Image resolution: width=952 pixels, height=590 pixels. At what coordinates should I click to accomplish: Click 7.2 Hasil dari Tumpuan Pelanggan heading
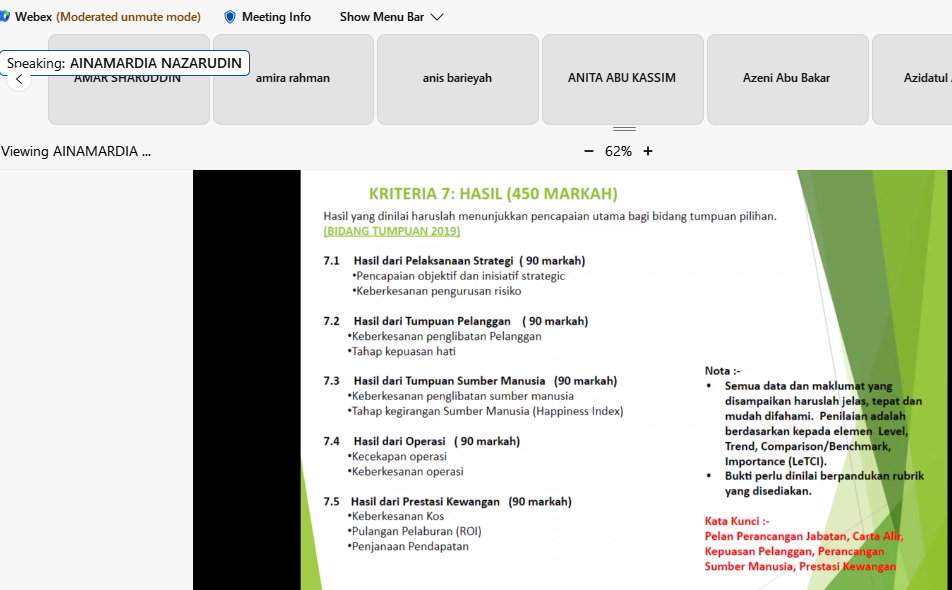tap(456, 321)
